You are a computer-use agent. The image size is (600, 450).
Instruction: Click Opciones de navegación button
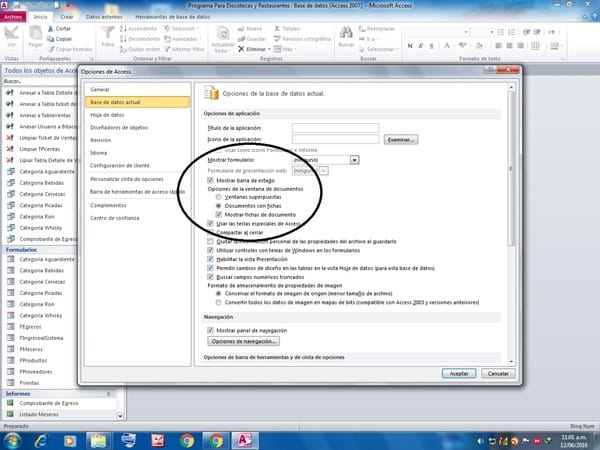243,341
